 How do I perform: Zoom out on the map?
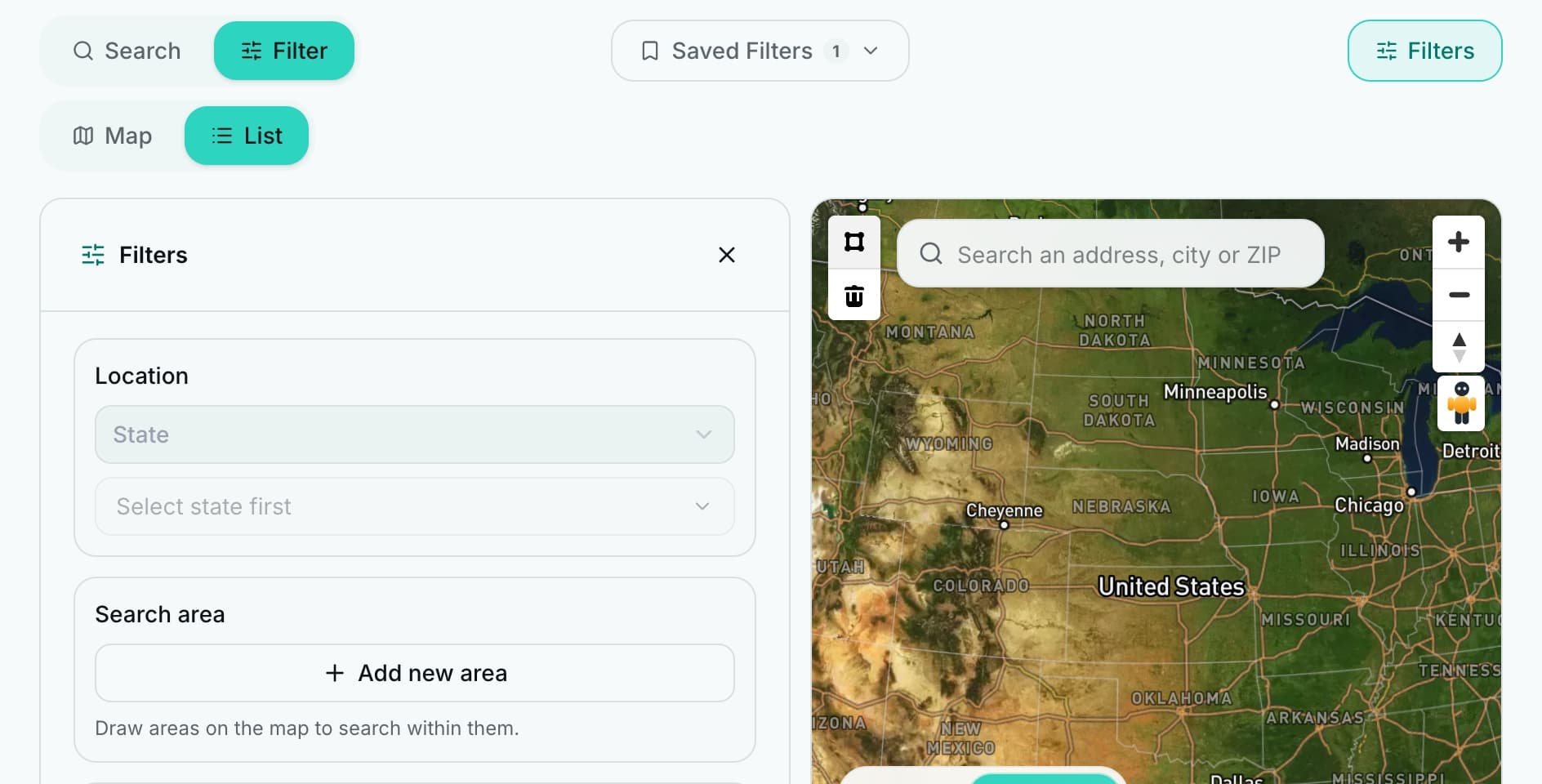point(1459,295)
